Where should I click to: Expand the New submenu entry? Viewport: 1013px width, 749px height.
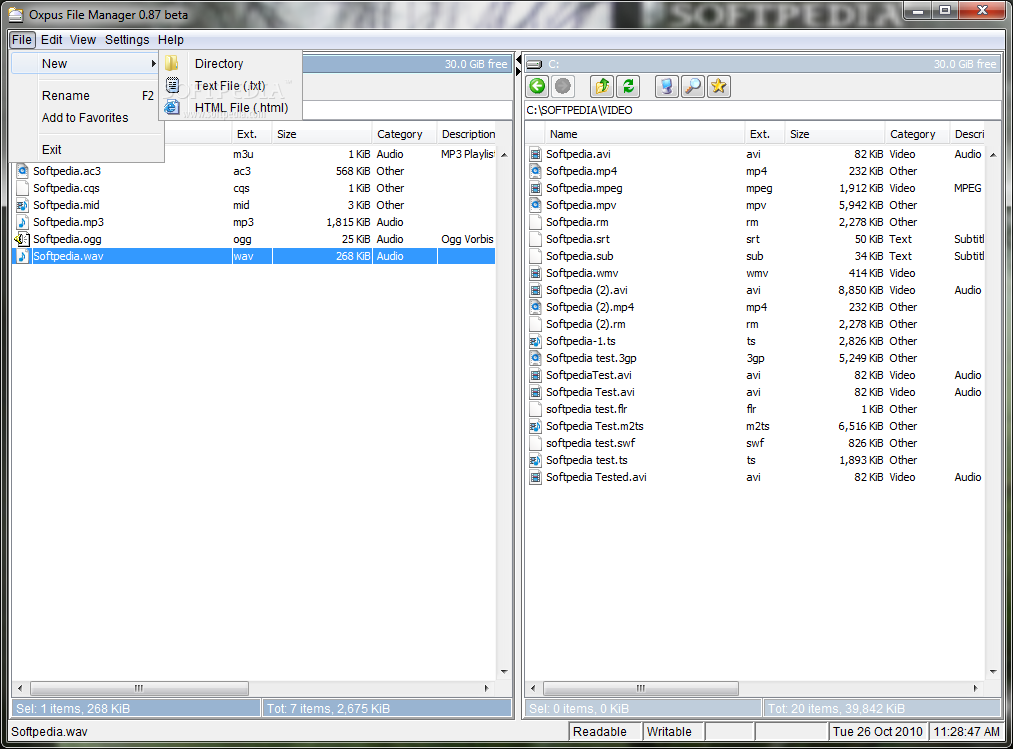coord(86,63)
